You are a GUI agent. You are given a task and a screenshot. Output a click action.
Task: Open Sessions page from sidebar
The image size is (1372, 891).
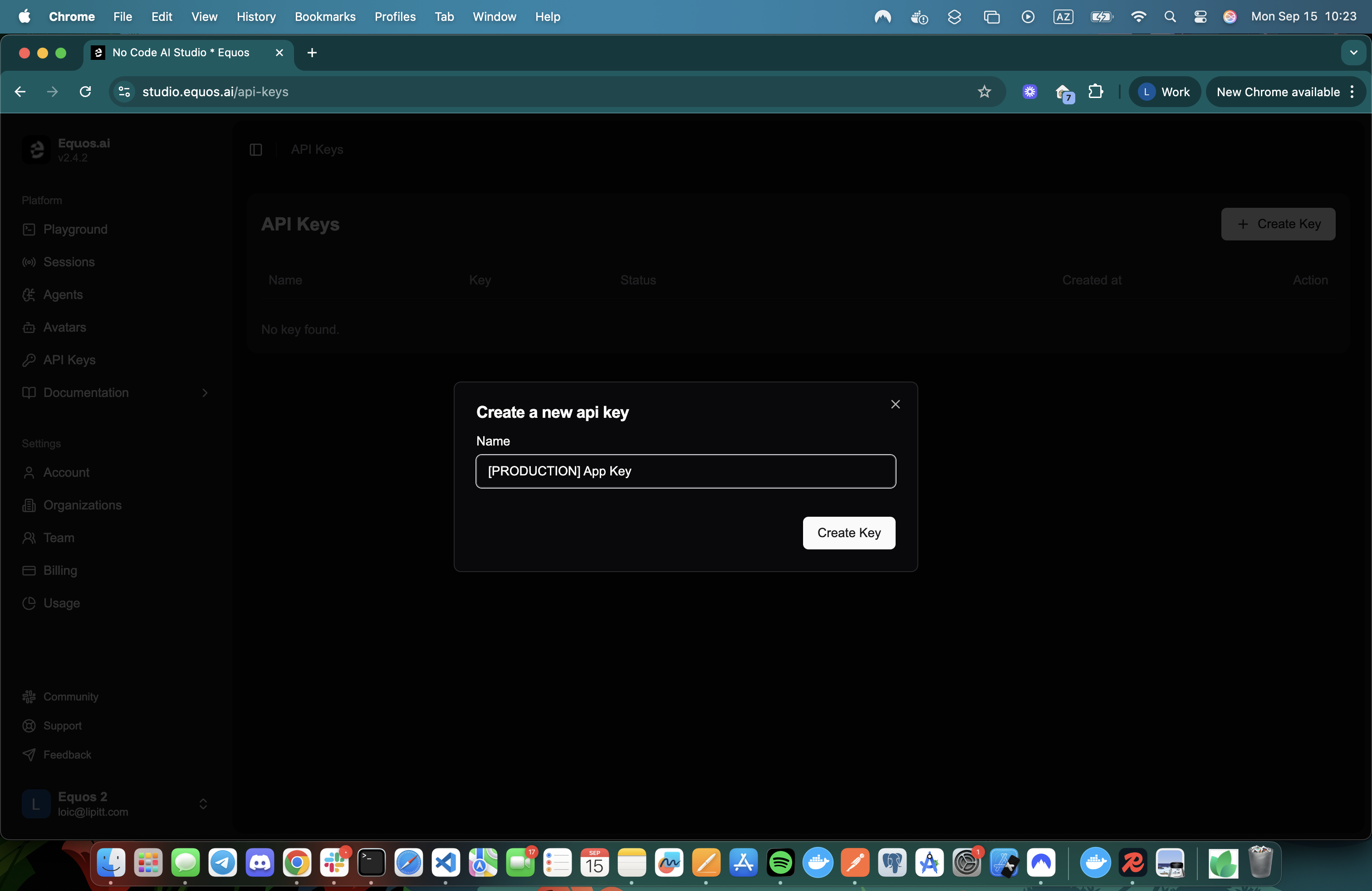click(x=69, y=262)
